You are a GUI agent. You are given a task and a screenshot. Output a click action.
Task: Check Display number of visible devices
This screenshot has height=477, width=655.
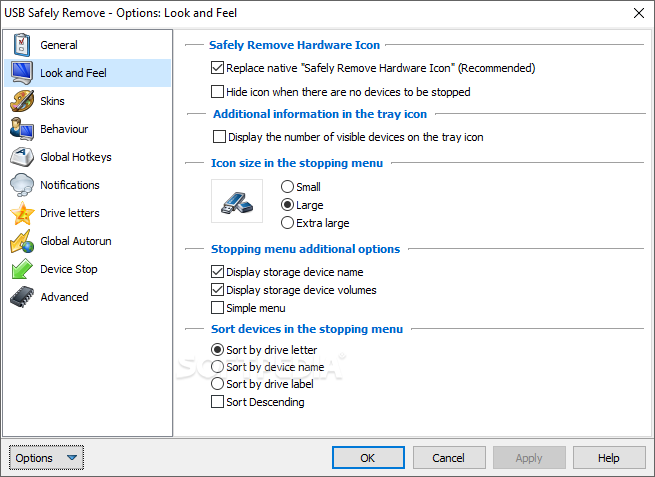tap(219, 137)
